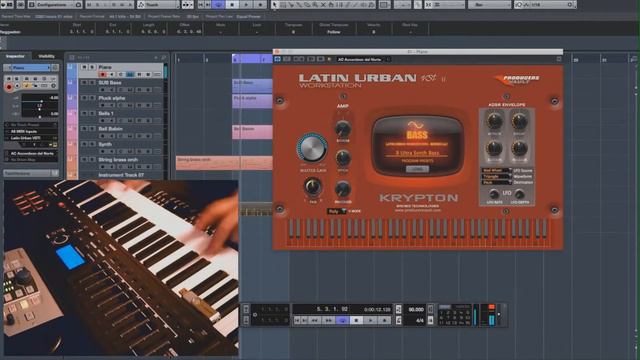Open the Mod Wheel LFO Source dropdown

coord(496,170)
